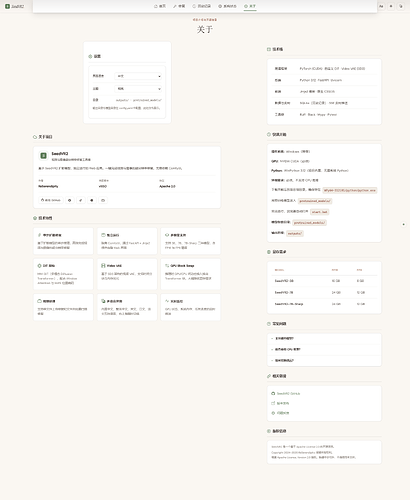Expand the third FAQ question
410x500 pixels.
(x=324, y=360)
